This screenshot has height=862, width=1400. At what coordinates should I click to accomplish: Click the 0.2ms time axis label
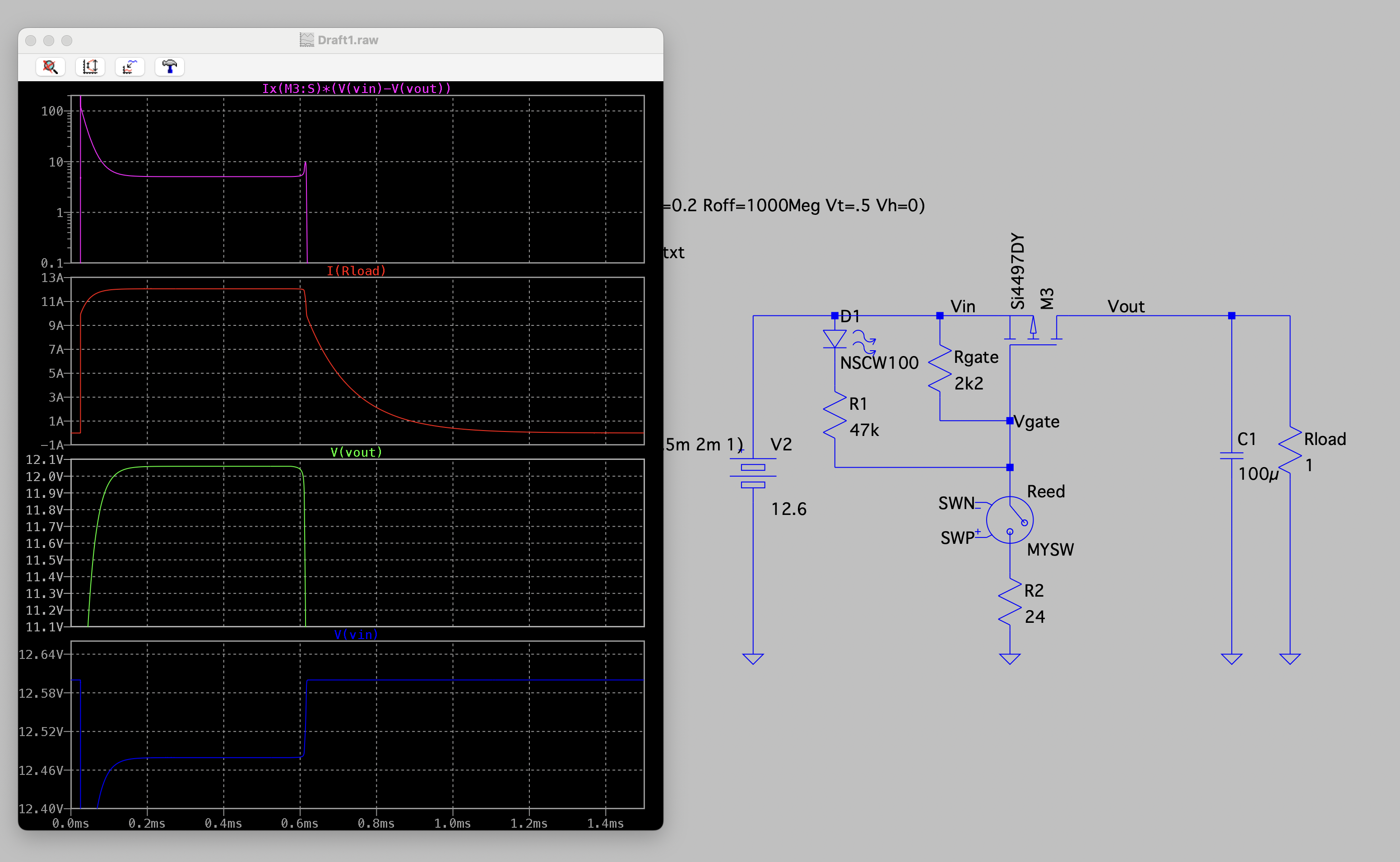tap(147, 823)
